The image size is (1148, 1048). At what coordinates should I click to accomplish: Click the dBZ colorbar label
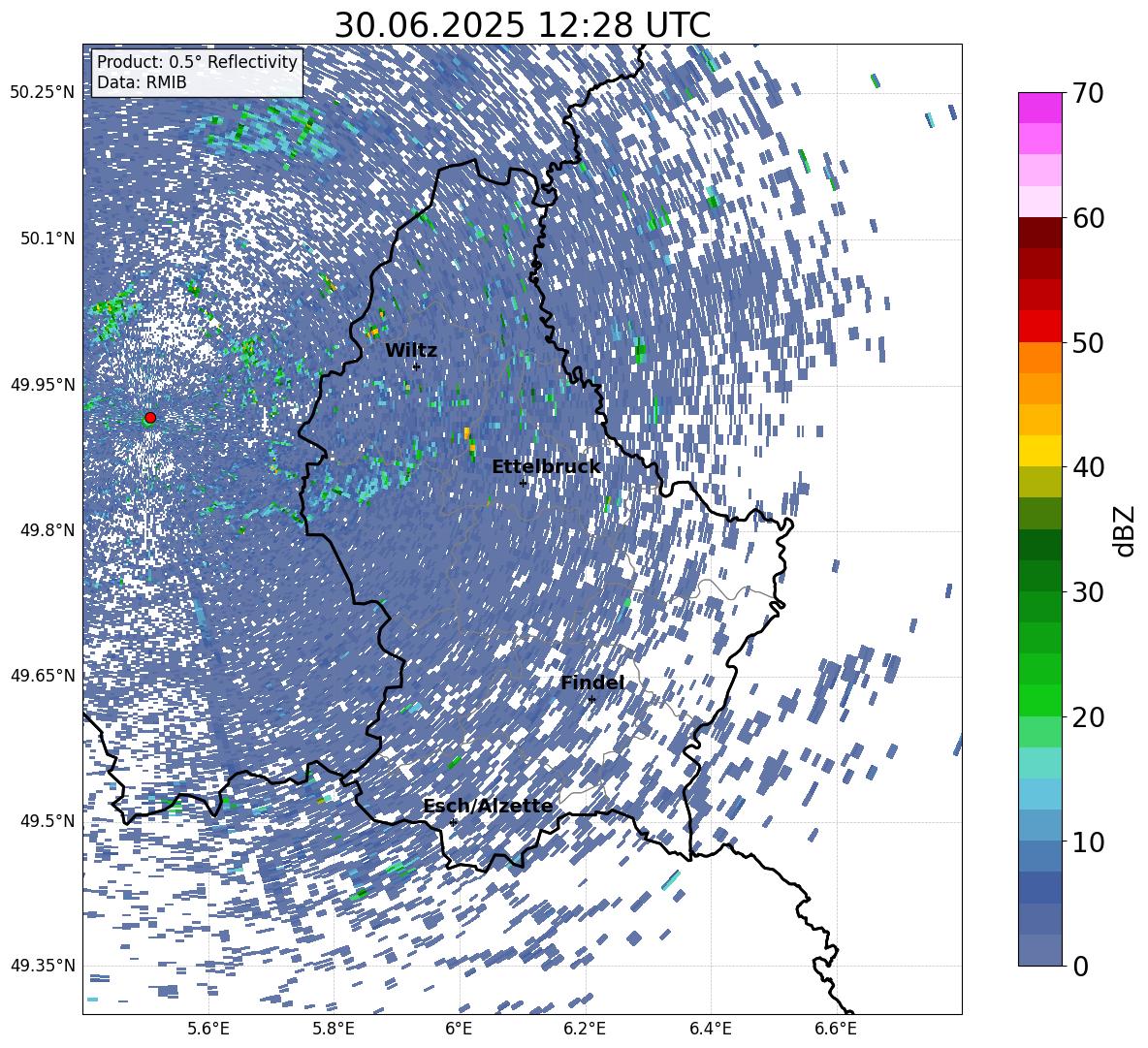pyautogui.click(x=1123, y=530)
